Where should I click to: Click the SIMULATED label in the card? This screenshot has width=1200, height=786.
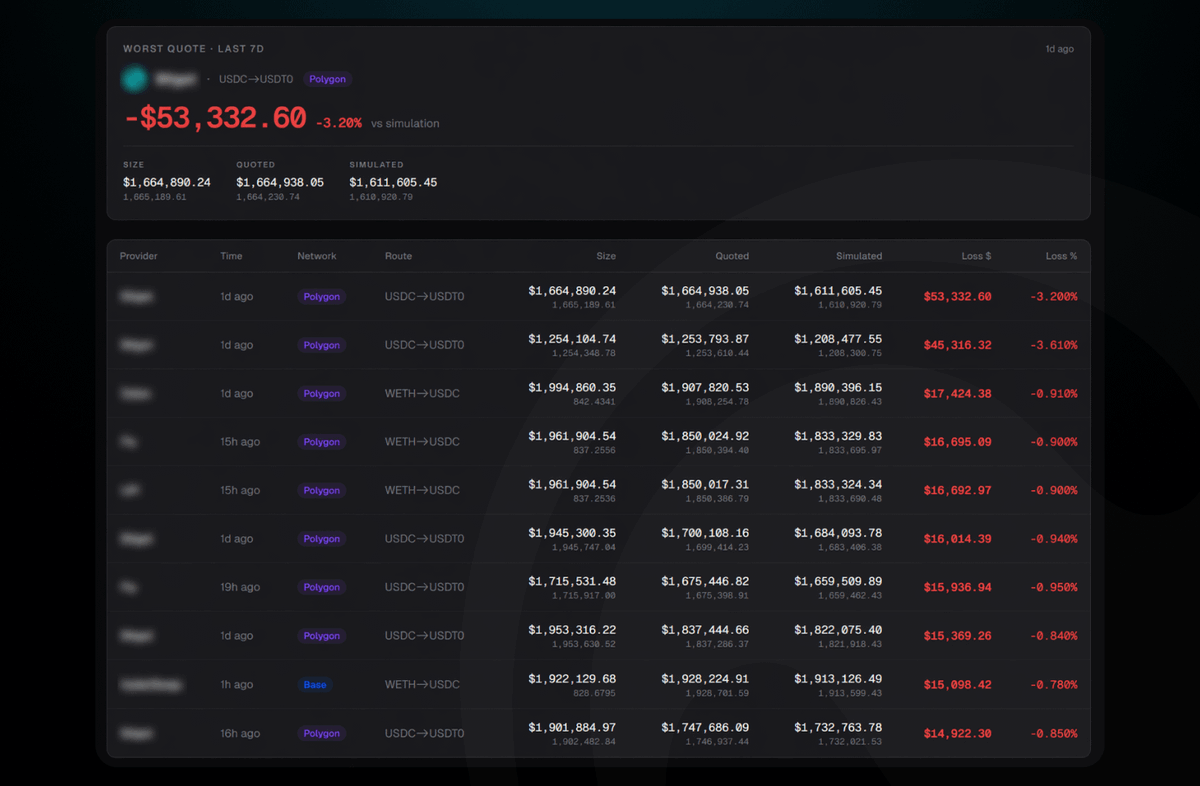tap(376, 165)
